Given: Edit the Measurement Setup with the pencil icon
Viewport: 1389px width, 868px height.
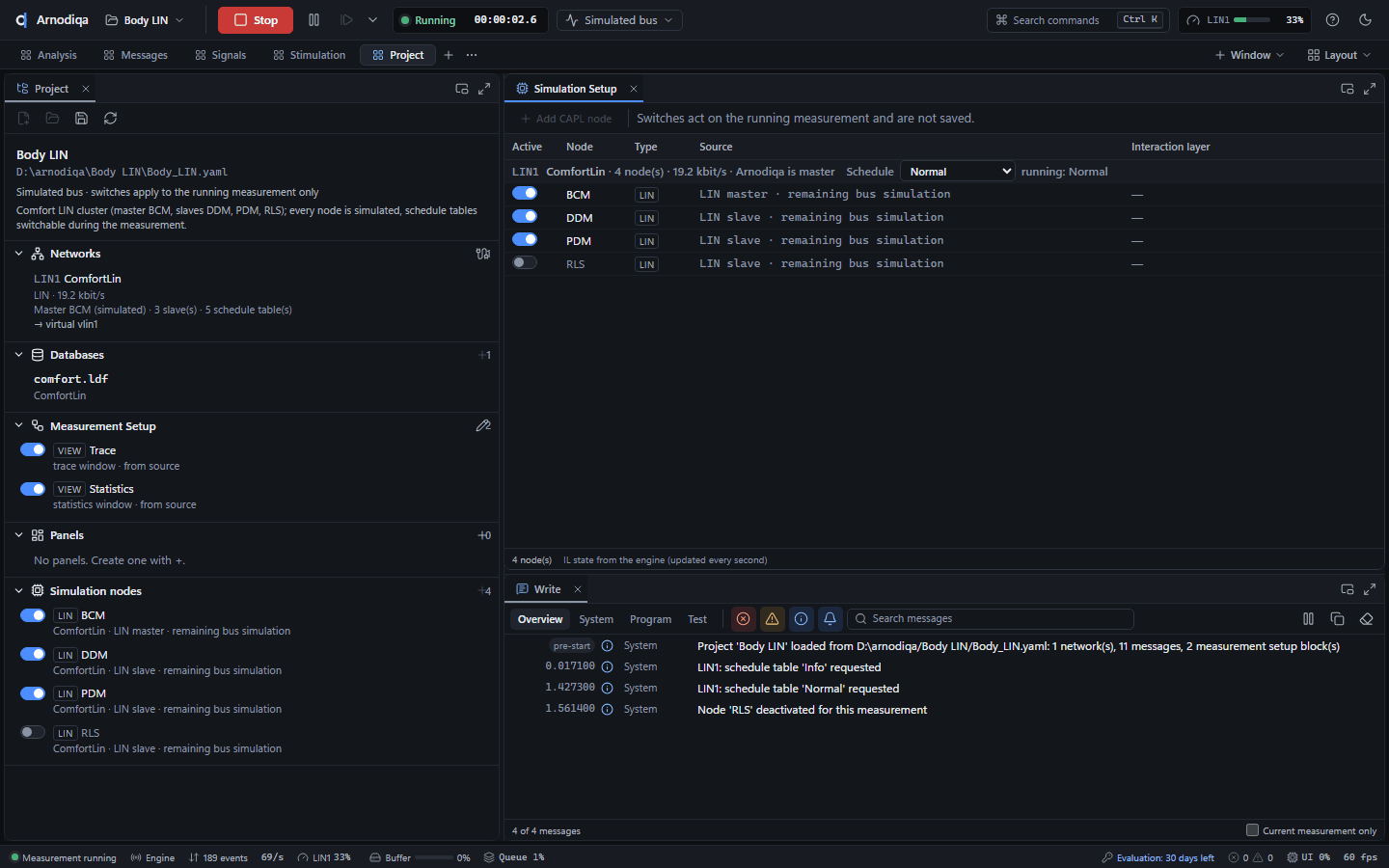Looking at the screenshot, I should (483, 425).
